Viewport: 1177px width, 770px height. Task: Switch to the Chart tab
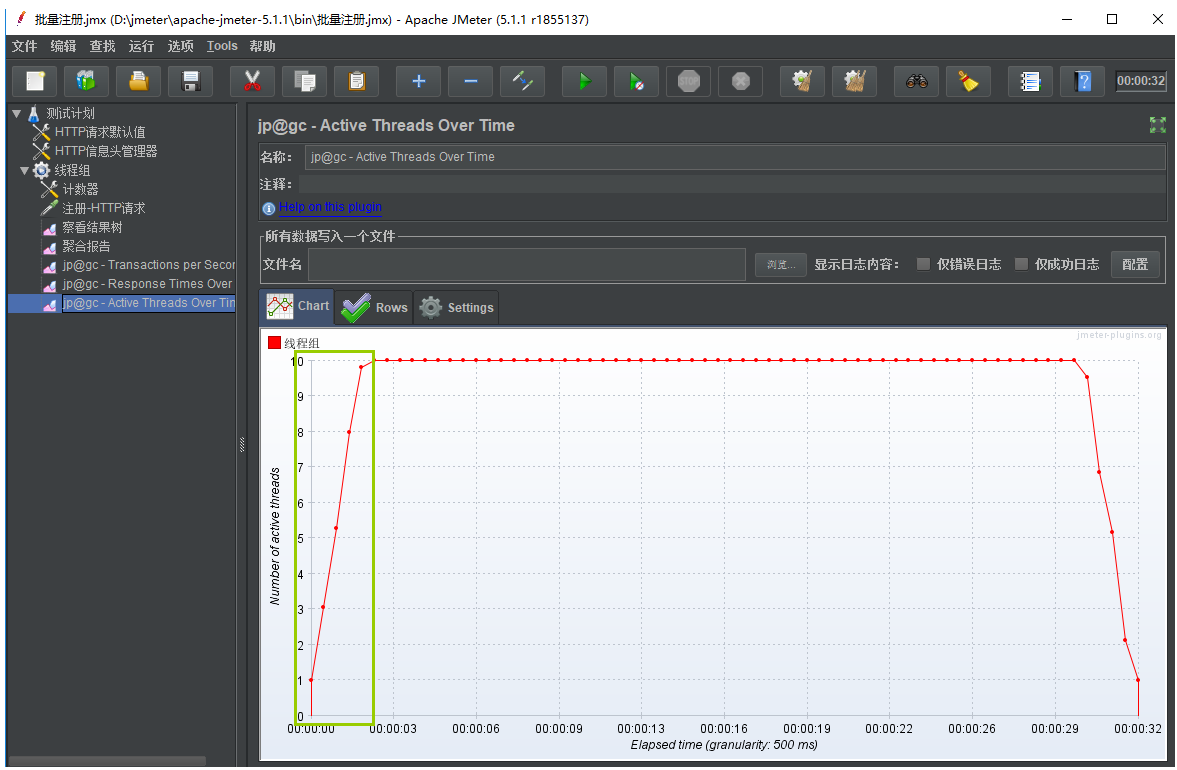click(297, 306)
